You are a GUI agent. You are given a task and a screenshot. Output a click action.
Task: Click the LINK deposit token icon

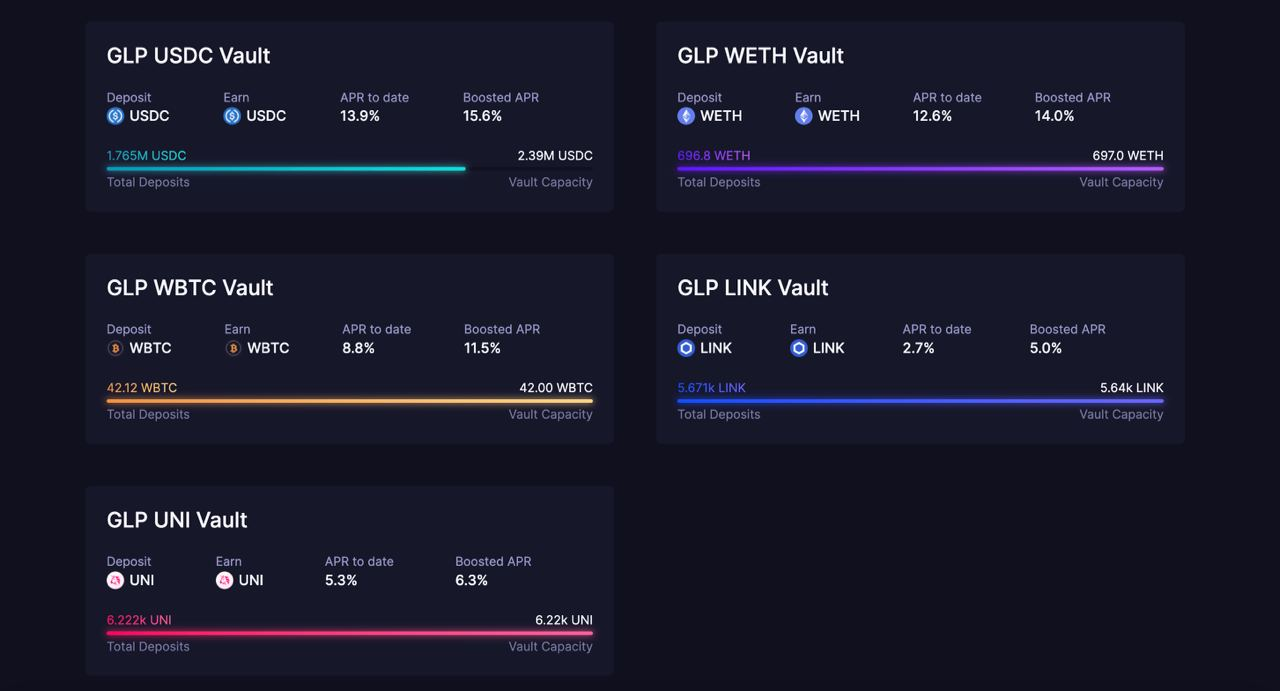686,348
